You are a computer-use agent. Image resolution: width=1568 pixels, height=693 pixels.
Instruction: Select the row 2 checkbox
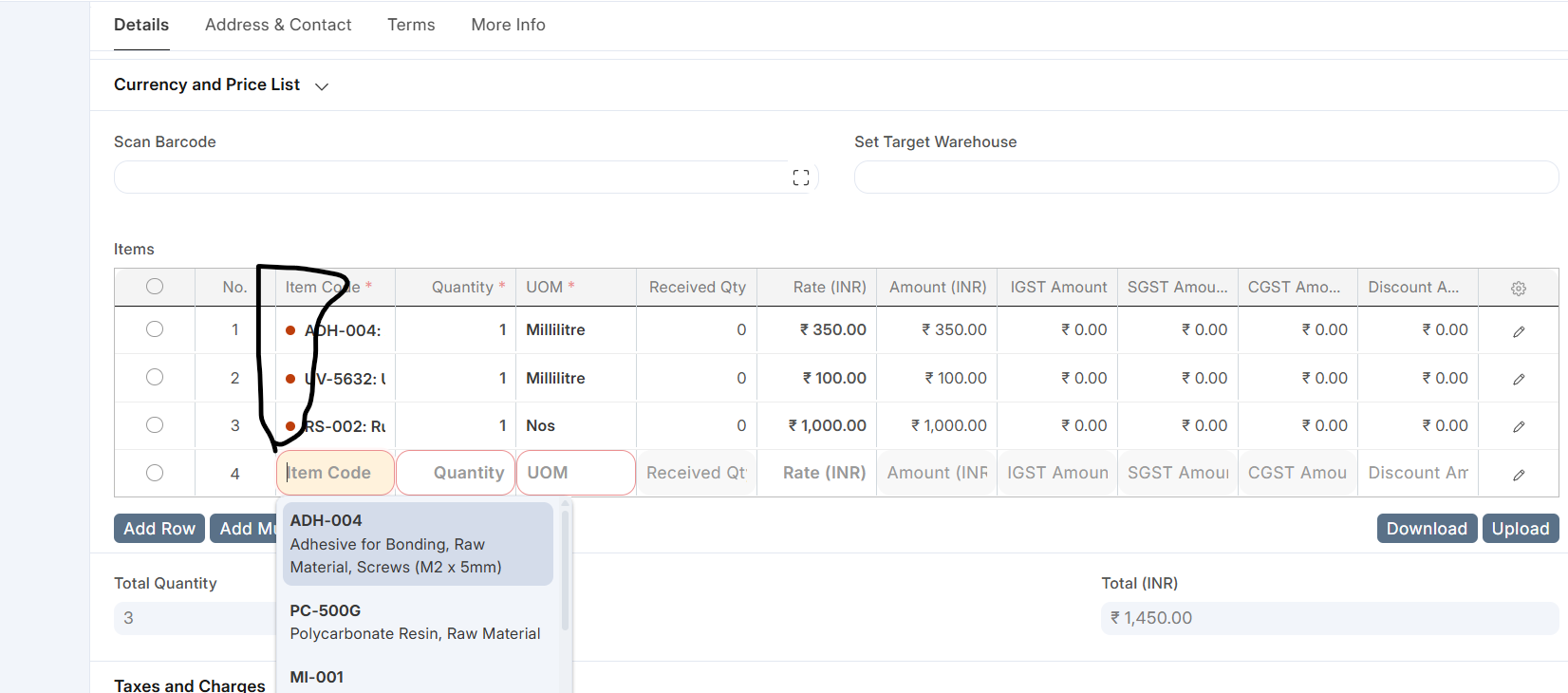(x=155, y=377)
